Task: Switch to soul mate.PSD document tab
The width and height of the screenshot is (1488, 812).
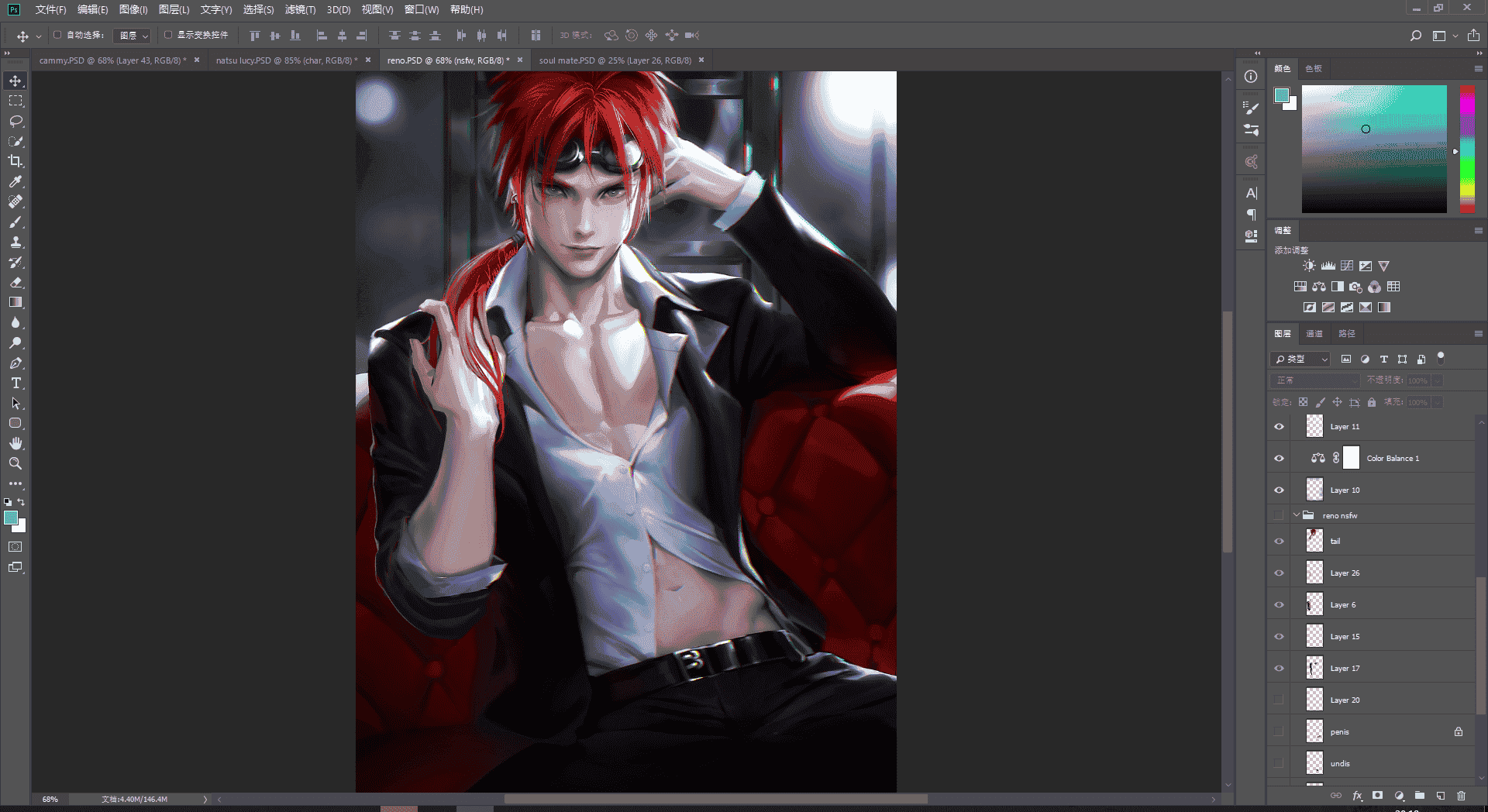Action: click(x=615, y=60)
